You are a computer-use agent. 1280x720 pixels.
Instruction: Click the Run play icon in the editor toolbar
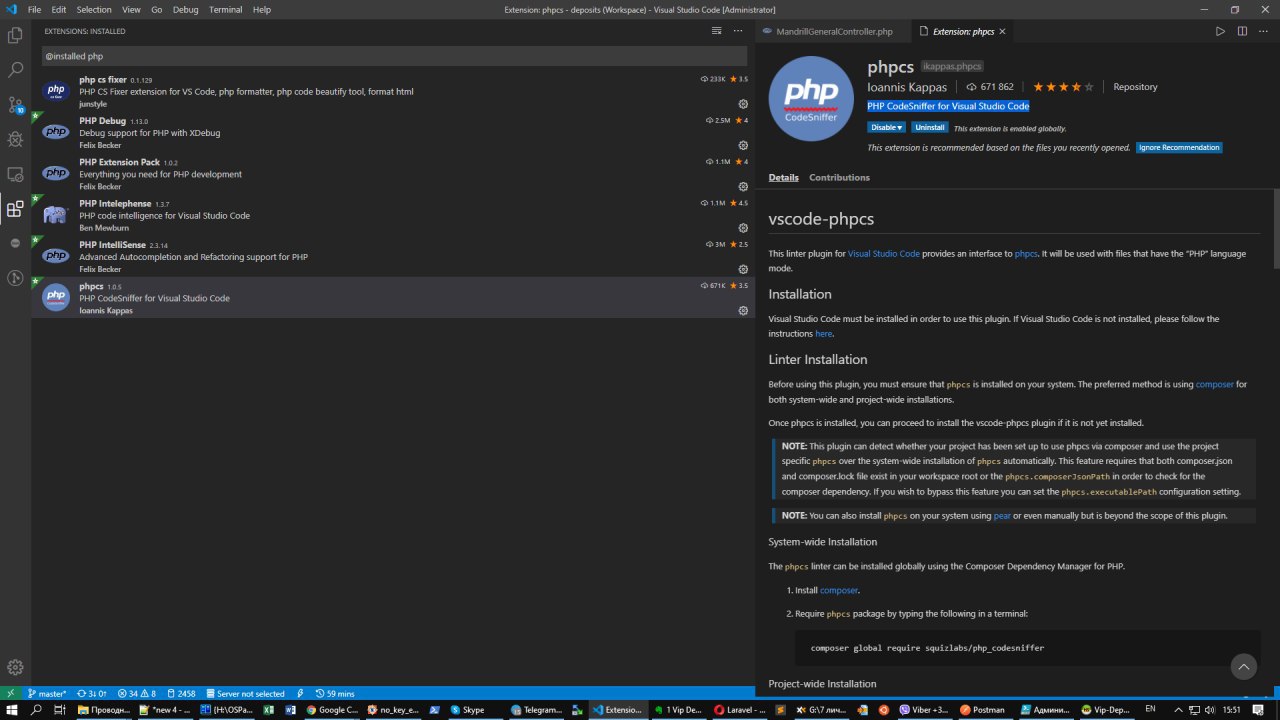1220,31
